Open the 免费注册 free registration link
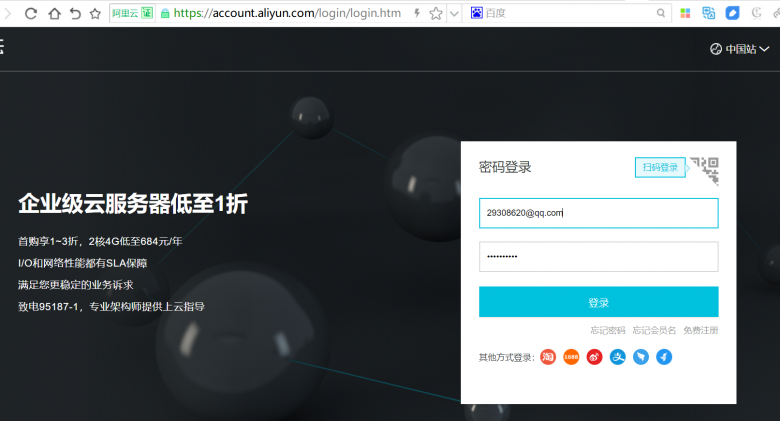The width and height of the screenshot is (780, 421). [x=700, y=330]
